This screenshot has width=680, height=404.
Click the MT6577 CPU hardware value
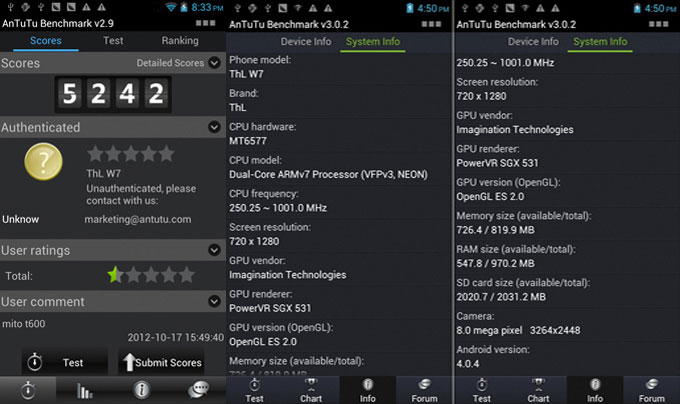(x=248, y=141)
